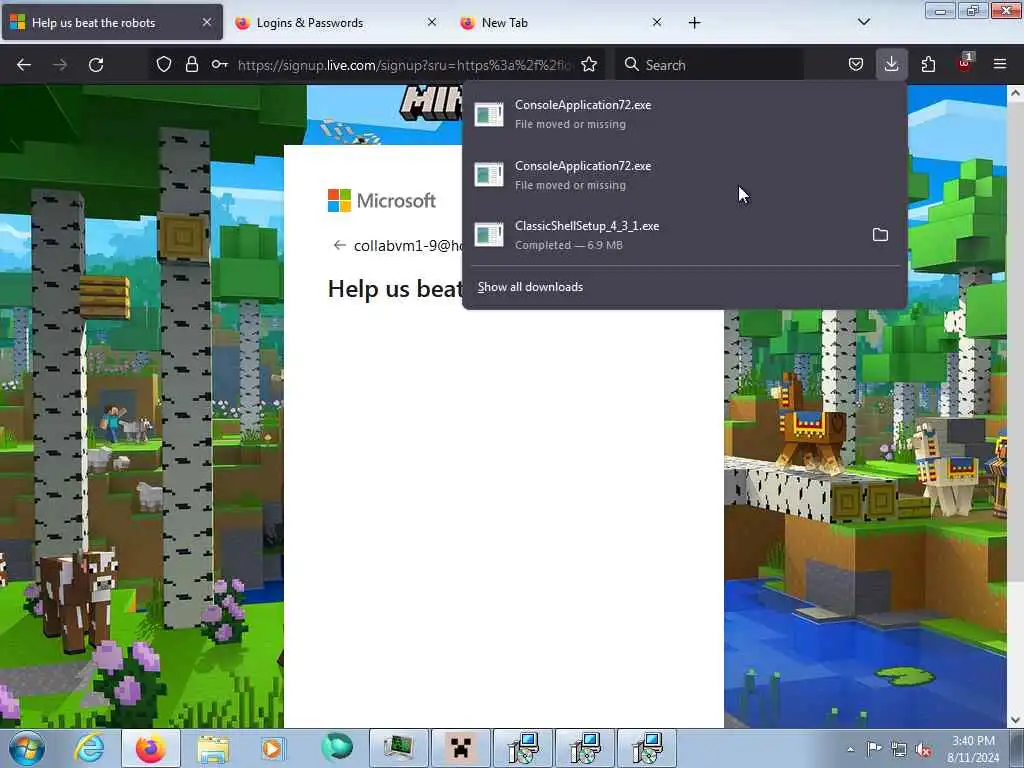Open the third installer taskbar window
The image size is (1024, 768).
647,748
